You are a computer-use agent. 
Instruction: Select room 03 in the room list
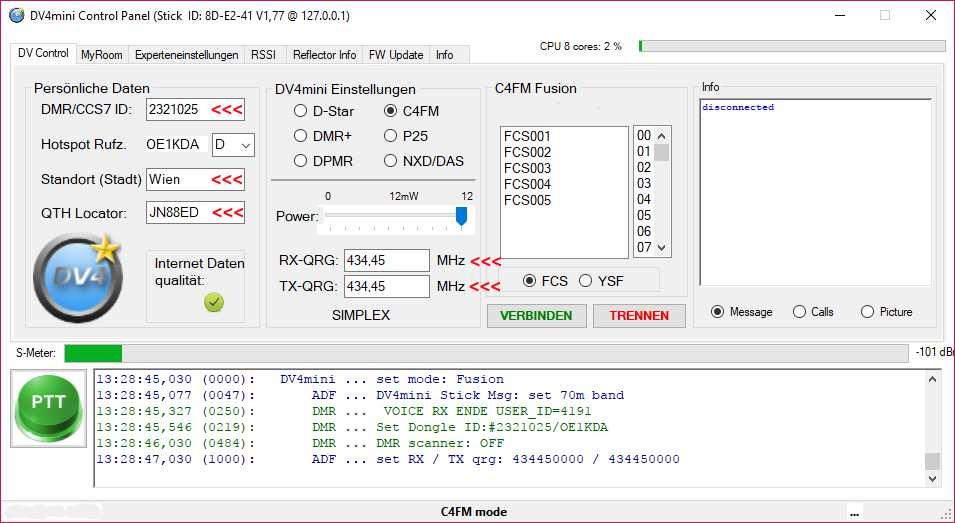[644, 184]
